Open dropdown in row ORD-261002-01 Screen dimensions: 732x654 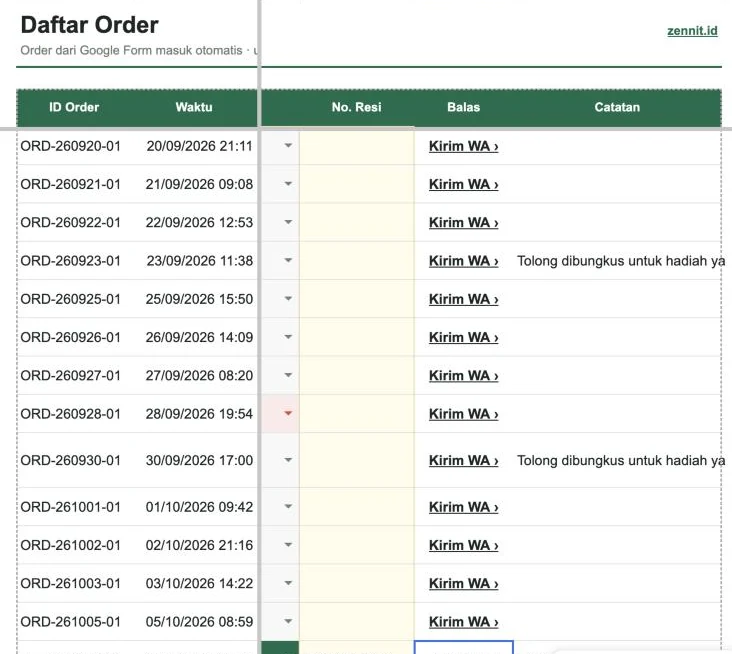point(288,545)
